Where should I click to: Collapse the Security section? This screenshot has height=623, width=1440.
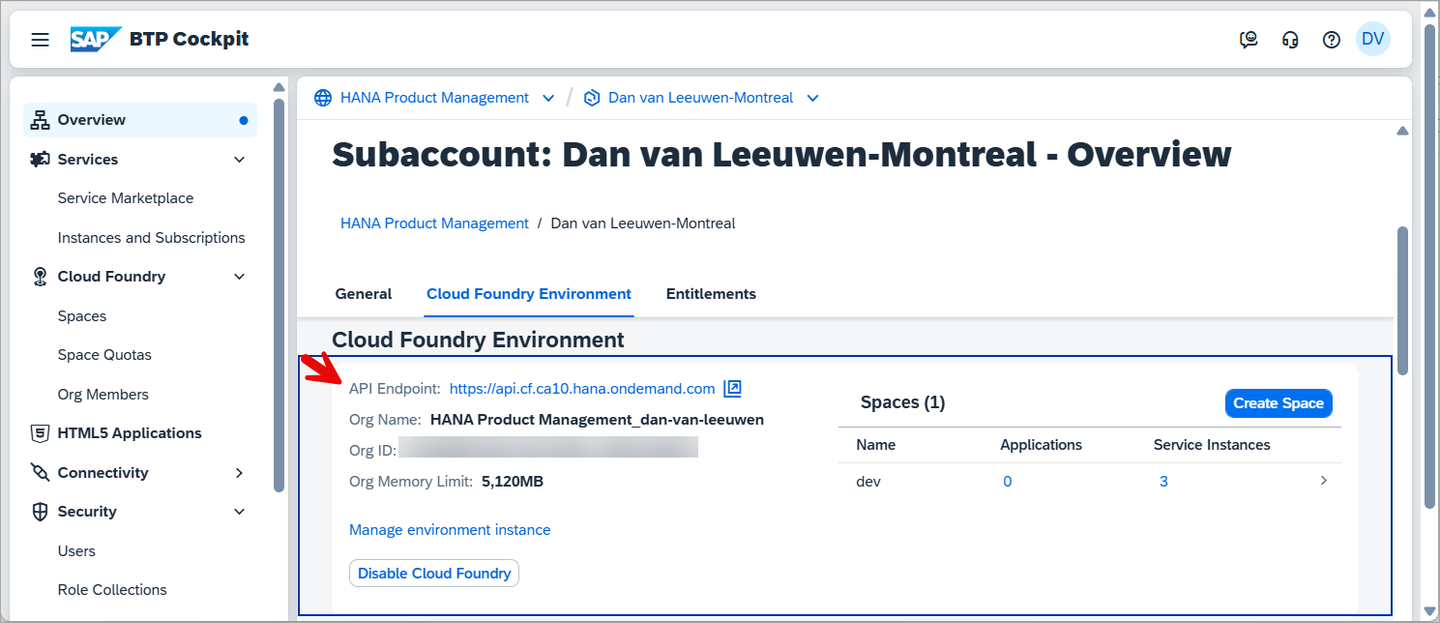click(239, 512)
